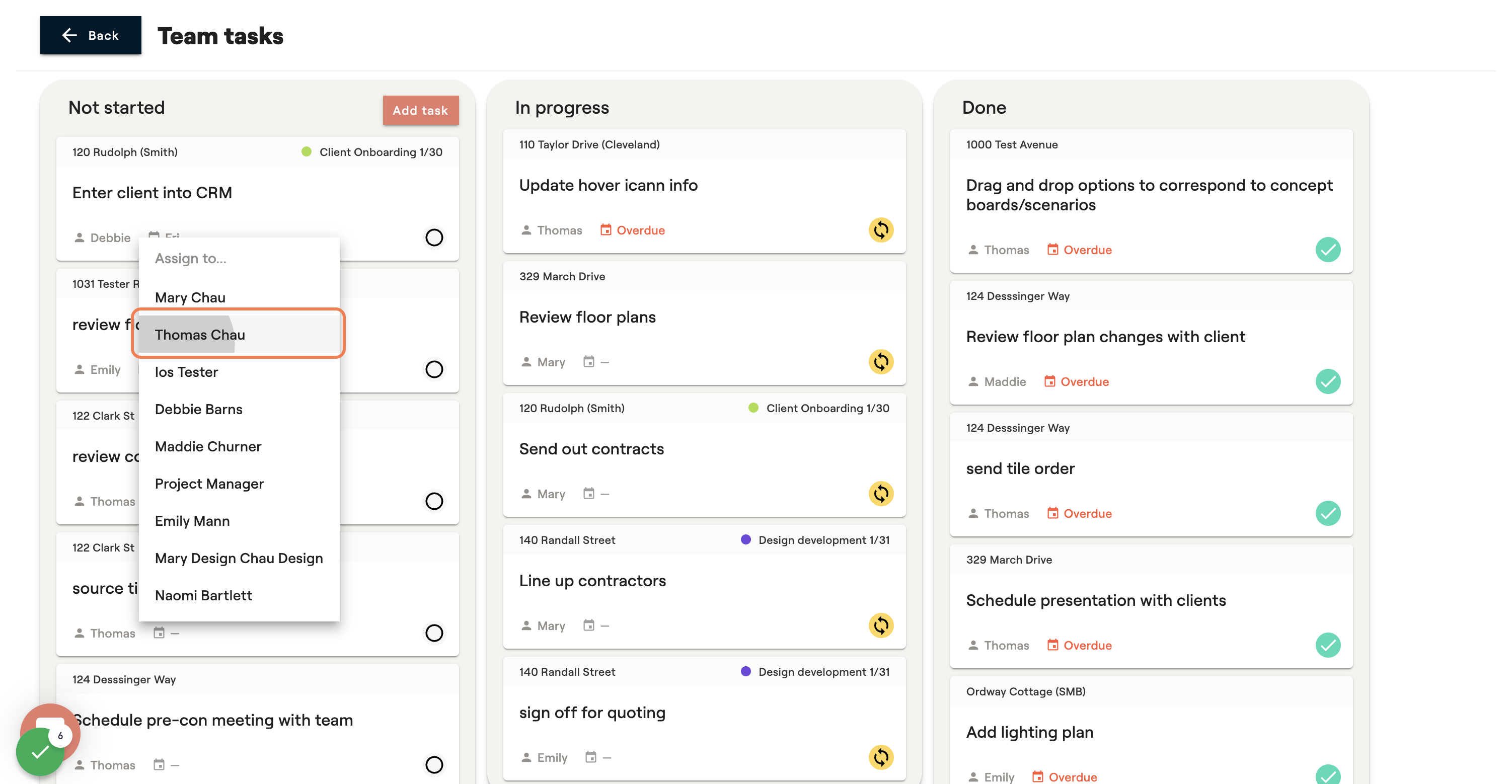
Task: Toggle the status circle on the first 122 Clark St card
Action: [434, 501]
